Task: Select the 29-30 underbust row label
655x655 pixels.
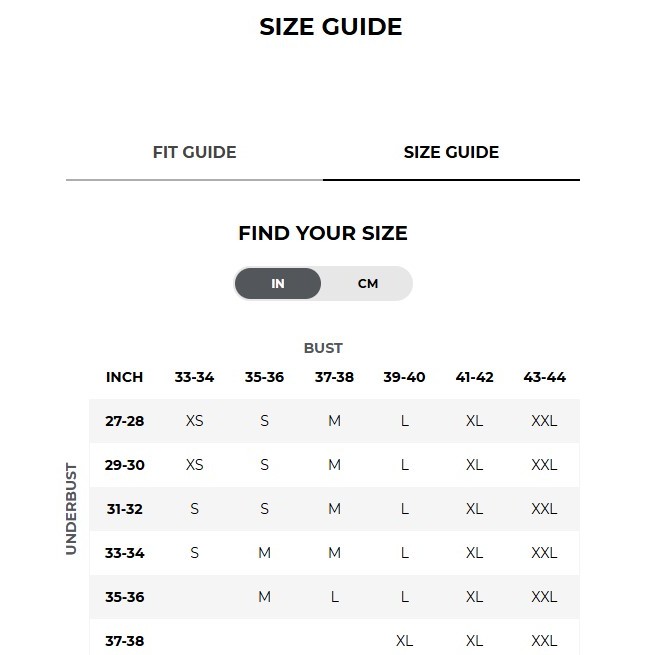Action: click(124, 465)
